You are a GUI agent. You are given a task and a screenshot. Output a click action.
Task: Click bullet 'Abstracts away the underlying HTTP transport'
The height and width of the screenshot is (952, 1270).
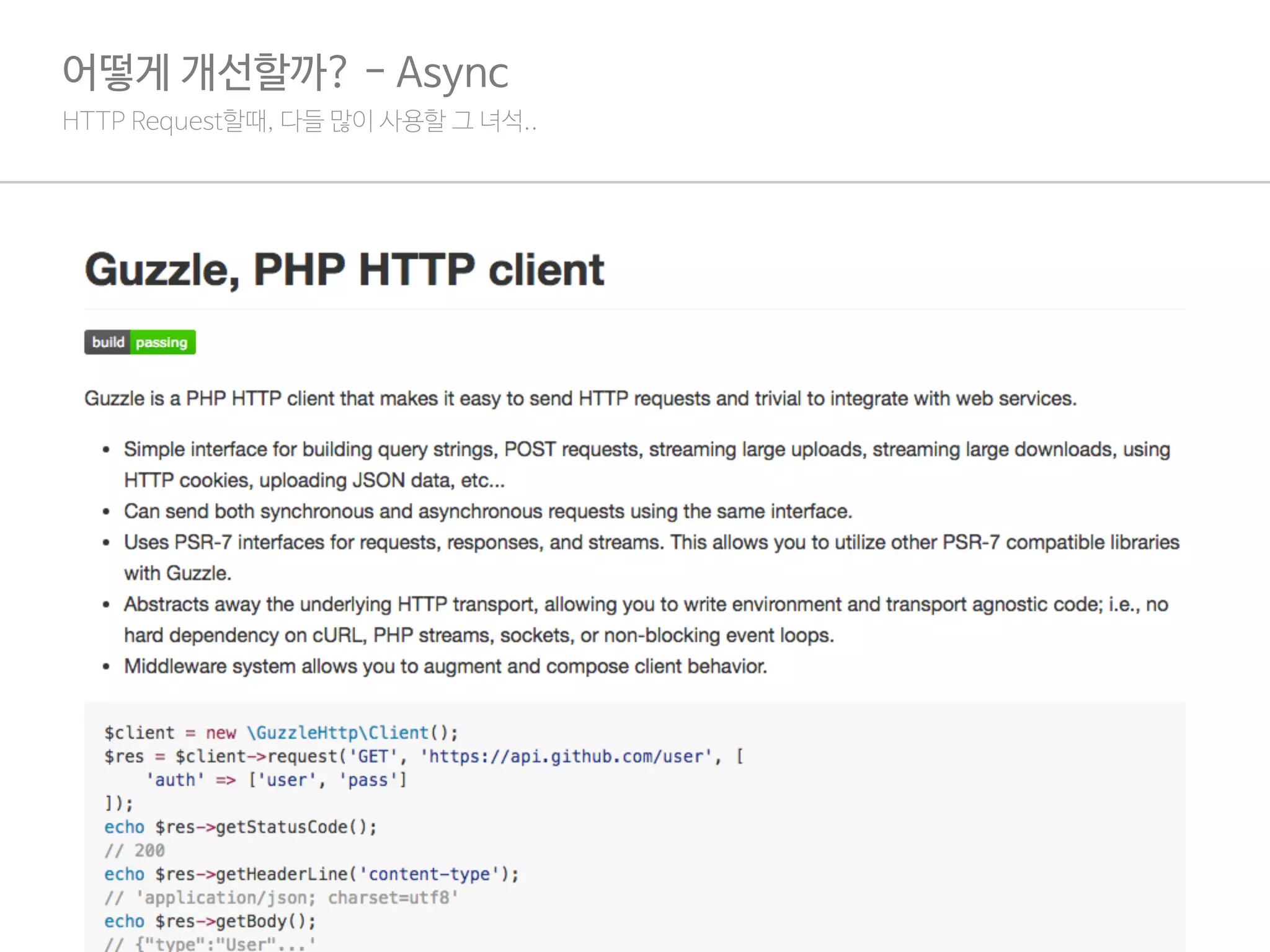(x=646, y=604)
